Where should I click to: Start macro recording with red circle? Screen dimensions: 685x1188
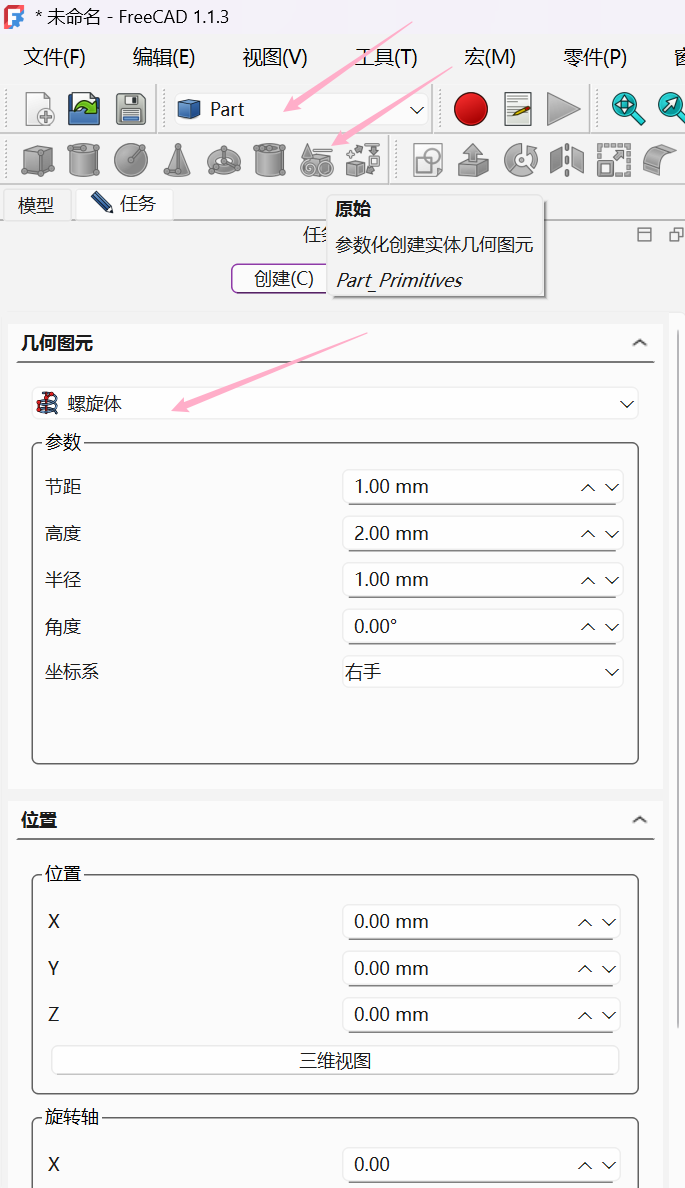click(471, 109)
